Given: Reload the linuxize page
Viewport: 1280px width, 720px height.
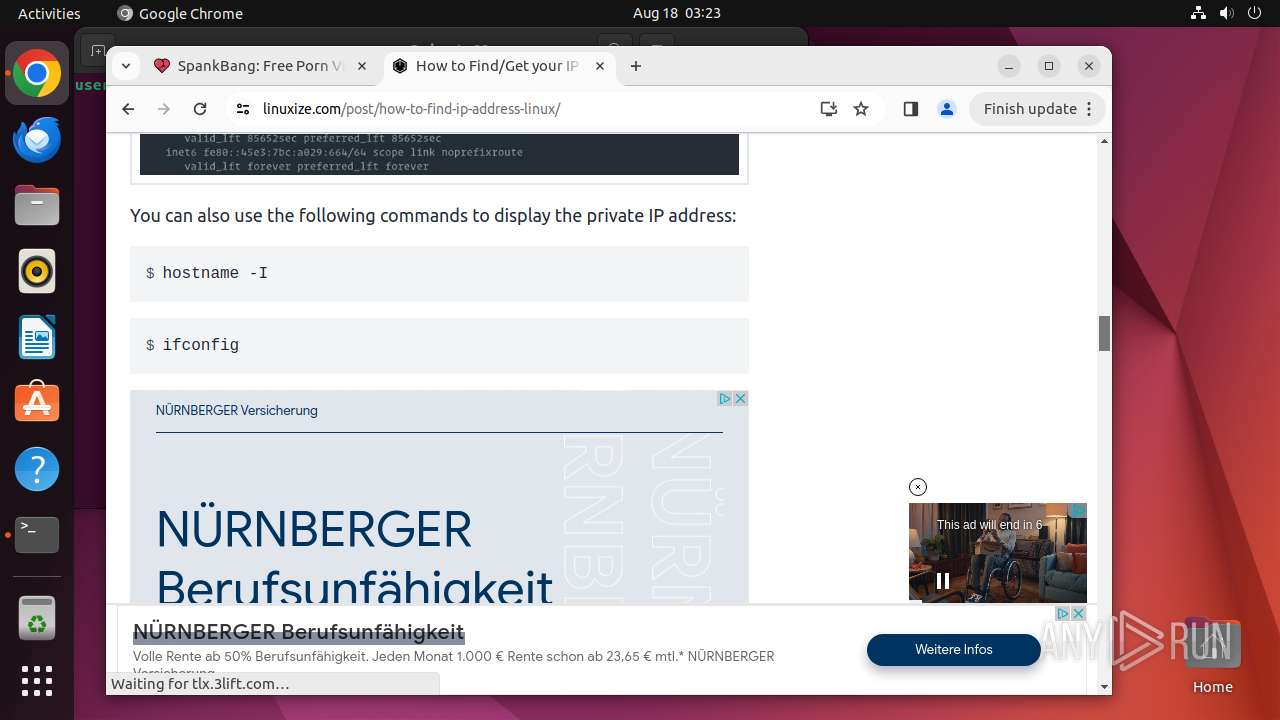Looking at the screenshot, I should pos(200,109).
